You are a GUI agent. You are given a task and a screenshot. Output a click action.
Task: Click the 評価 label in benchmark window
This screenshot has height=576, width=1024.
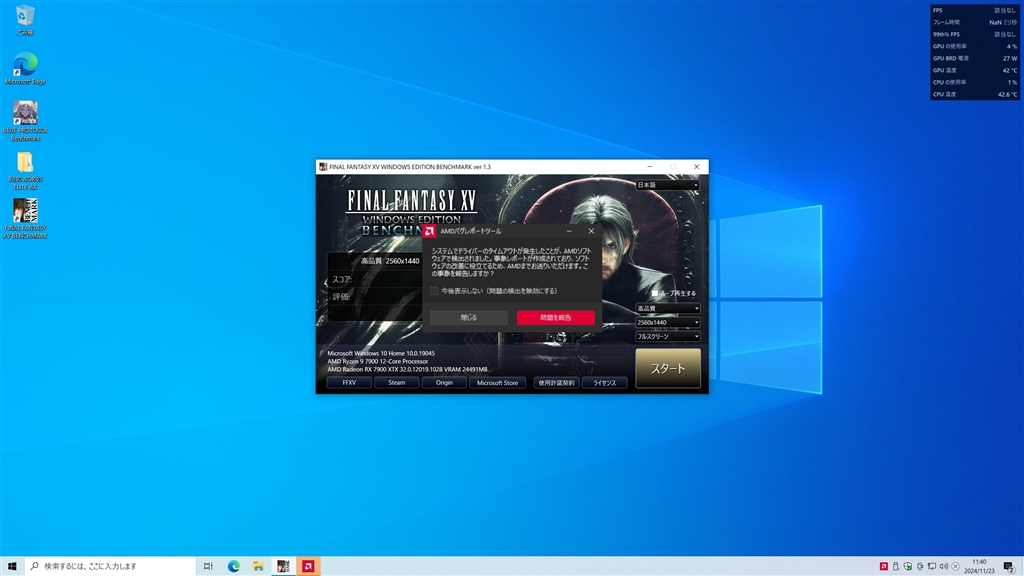point(342,296)
